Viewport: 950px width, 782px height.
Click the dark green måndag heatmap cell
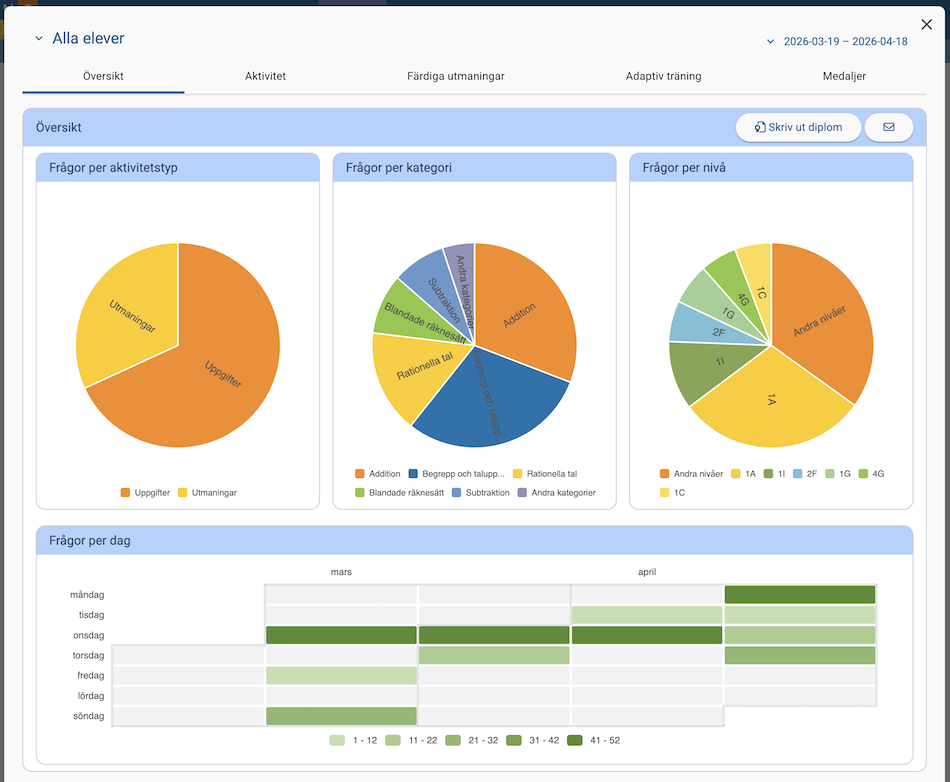point(800,594)
